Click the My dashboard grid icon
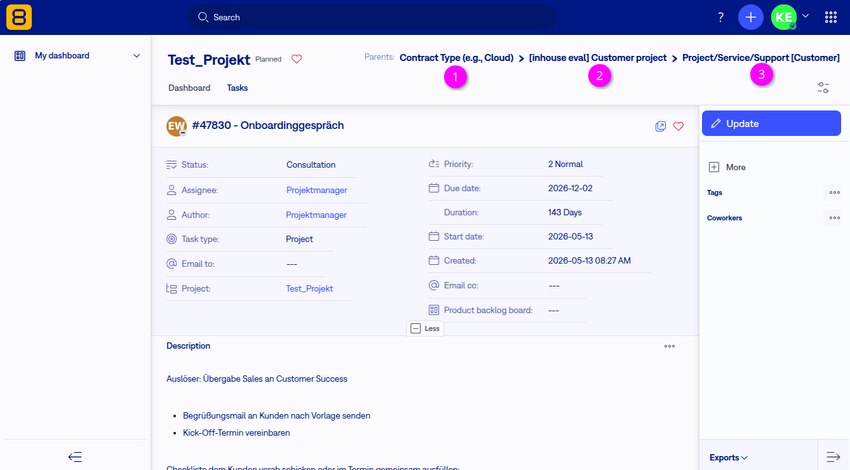Image resolution: width=850 pixels, height=470 pixels. (x=20, y=55)
